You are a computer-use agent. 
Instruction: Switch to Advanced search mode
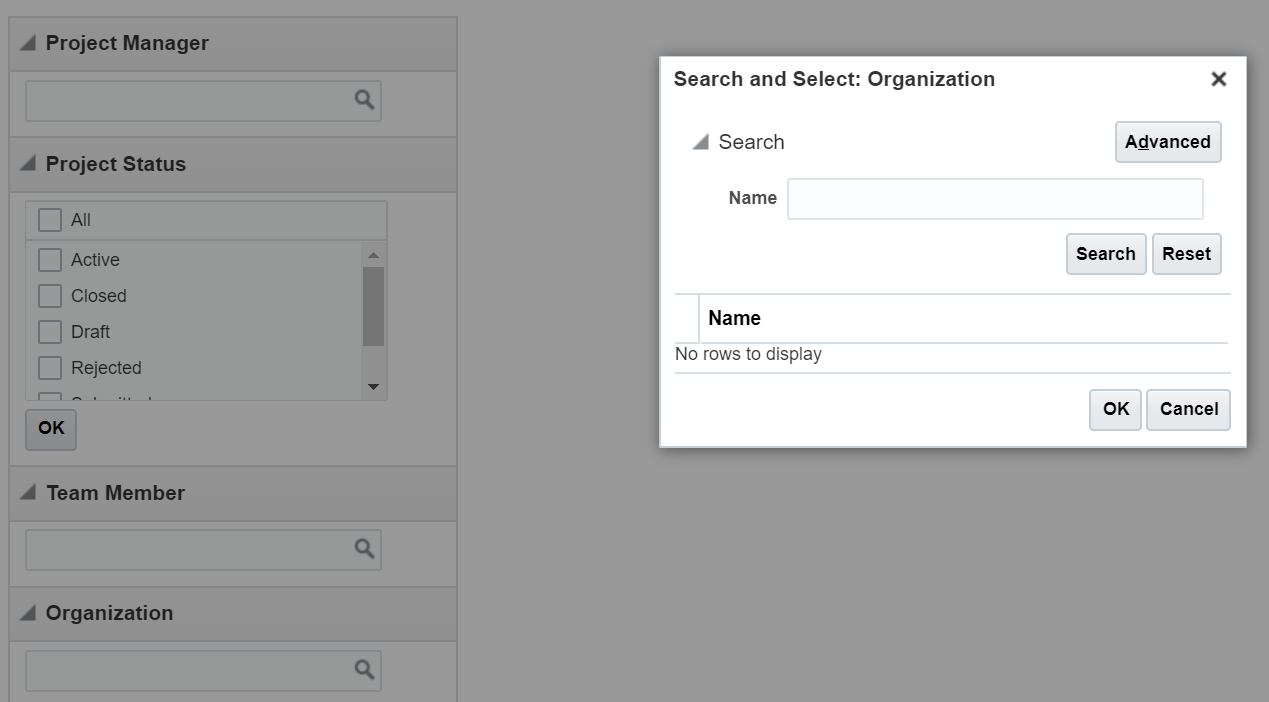pos(1167,142)
